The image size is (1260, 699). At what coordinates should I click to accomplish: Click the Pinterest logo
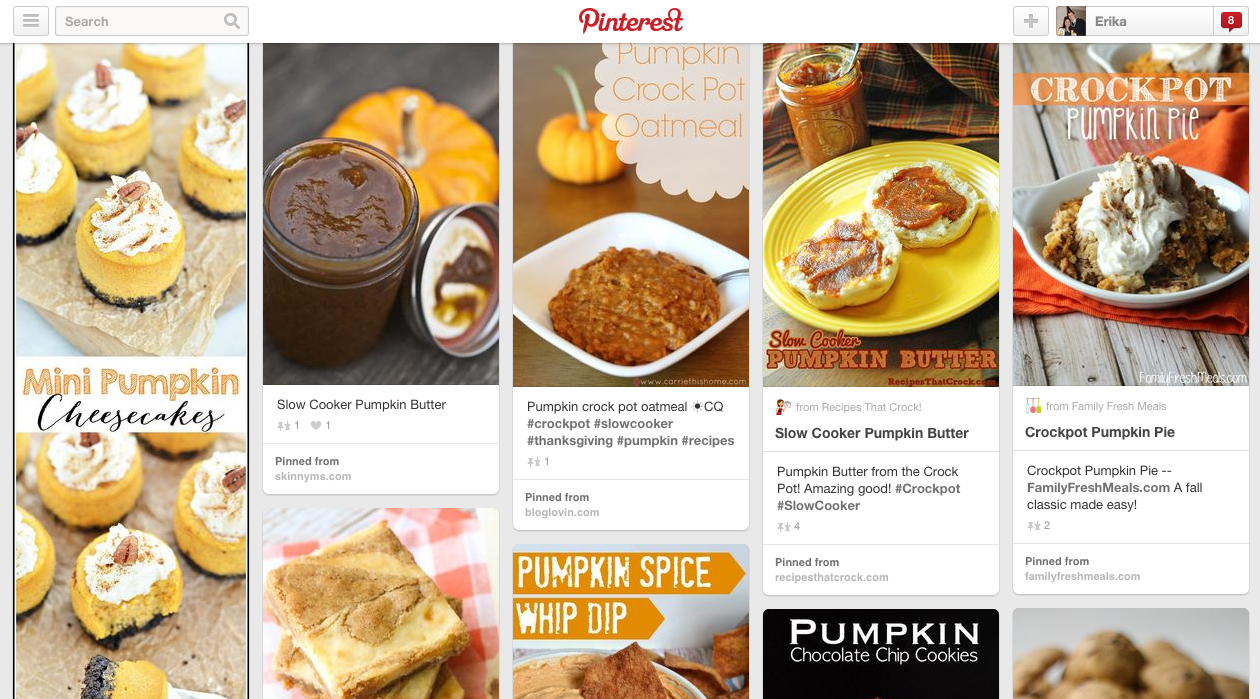[631, 20]
